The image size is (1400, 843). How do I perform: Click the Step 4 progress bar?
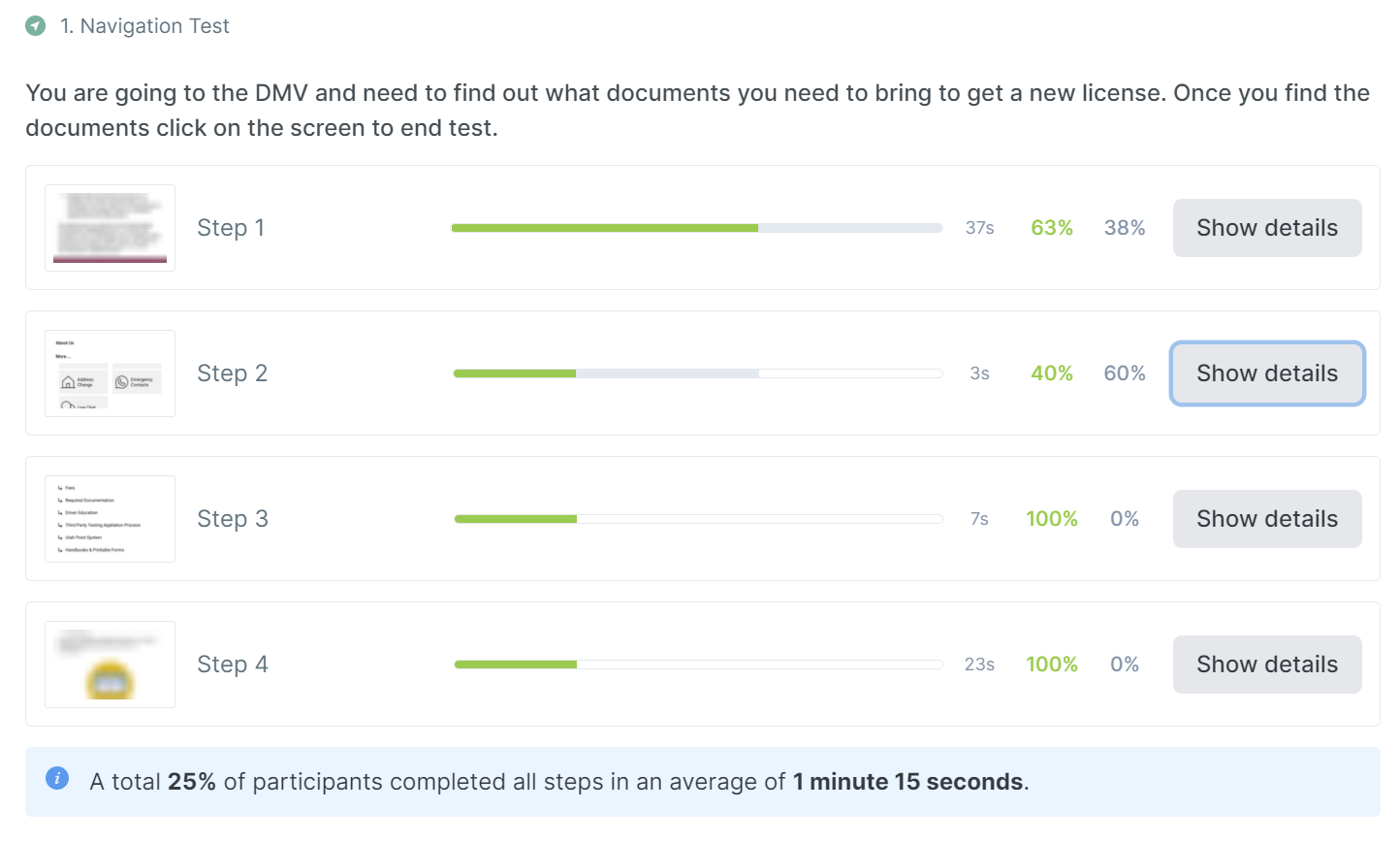point(697,665)
